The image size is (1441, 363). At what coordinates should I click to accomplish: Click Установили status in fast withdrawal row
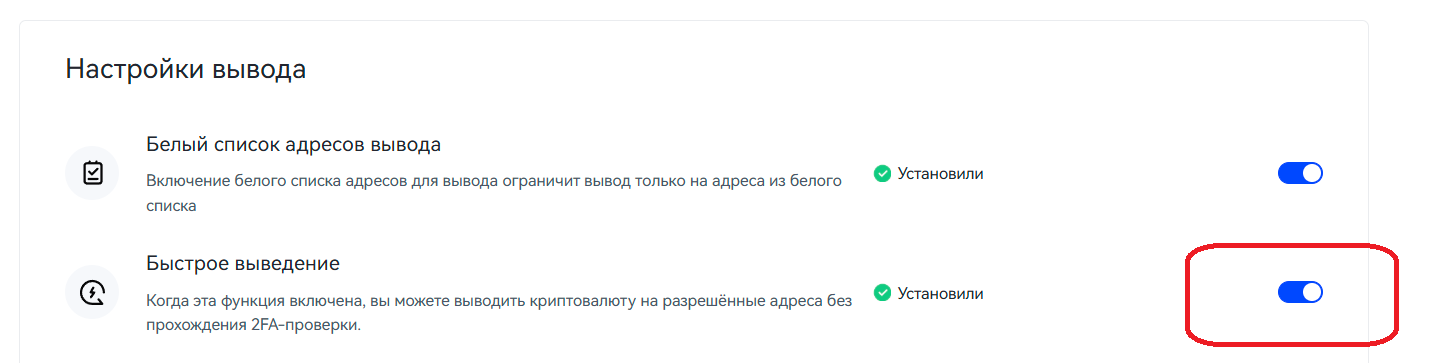point(940,293)
